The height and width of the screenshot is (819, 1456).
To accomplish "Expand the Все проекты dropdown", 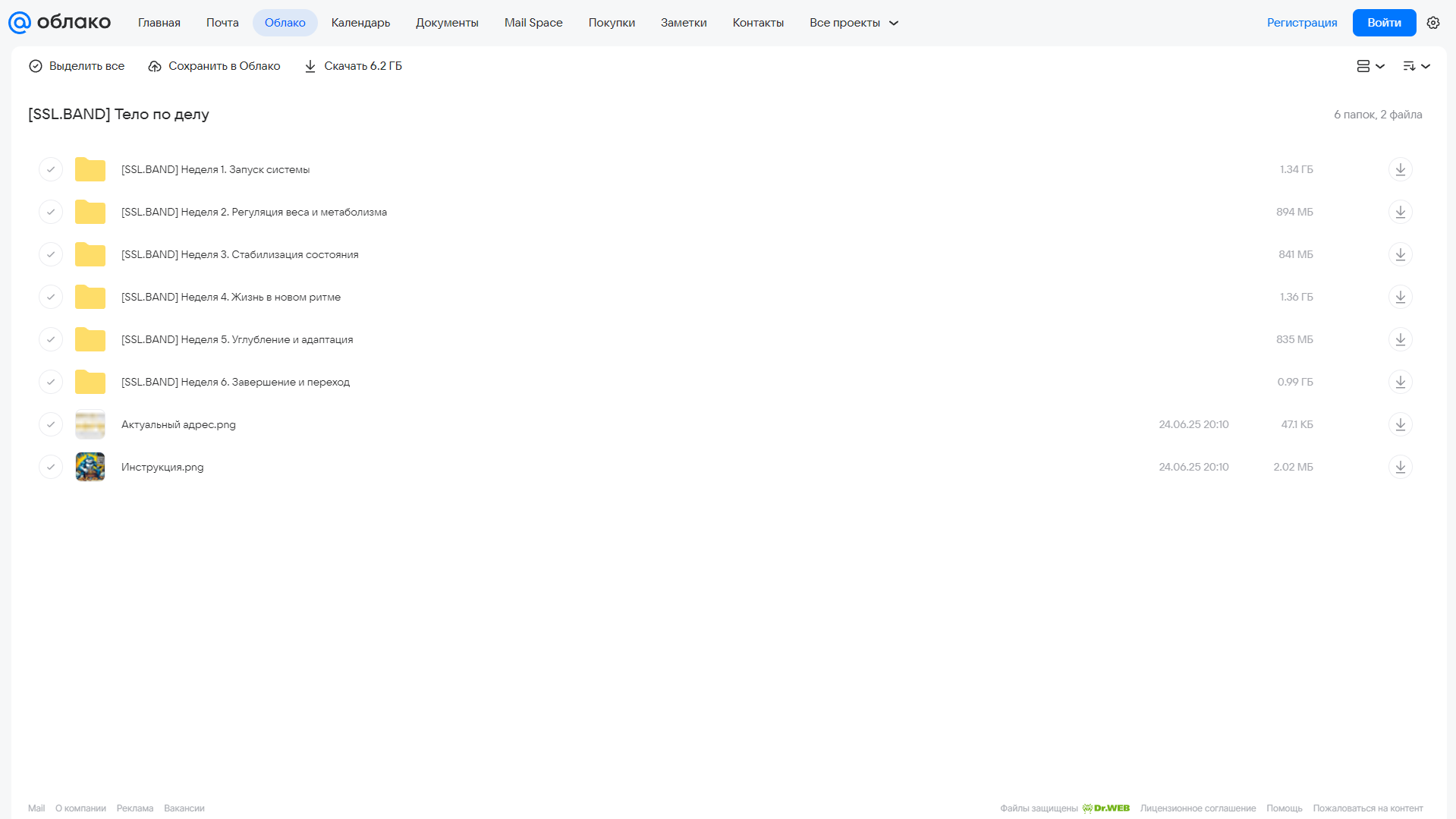I will (854, 23).
